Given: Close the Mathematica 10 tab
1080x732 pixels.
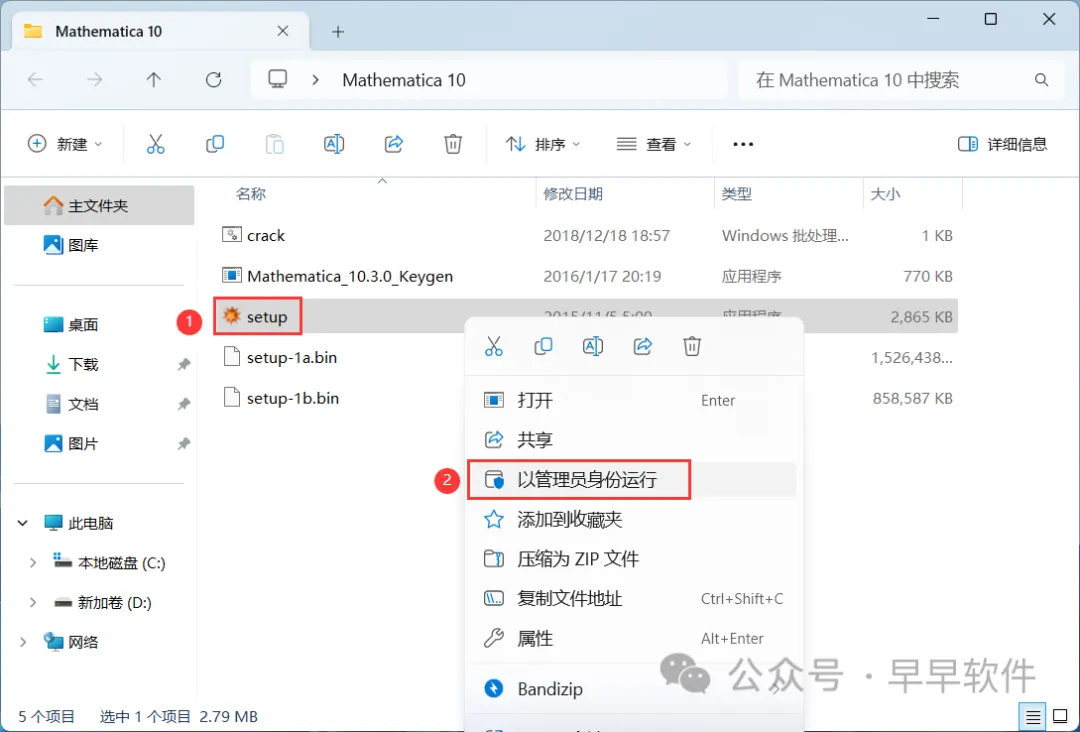Looking at the screenshot, I should tap(282, 31).
